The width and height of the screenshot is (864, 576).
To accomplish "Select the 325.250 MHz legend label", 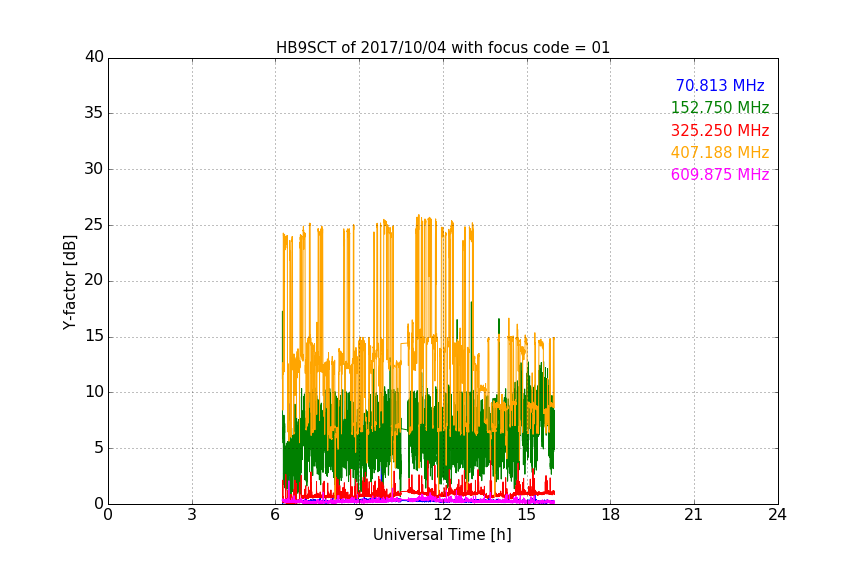I will tap(720, 130).
